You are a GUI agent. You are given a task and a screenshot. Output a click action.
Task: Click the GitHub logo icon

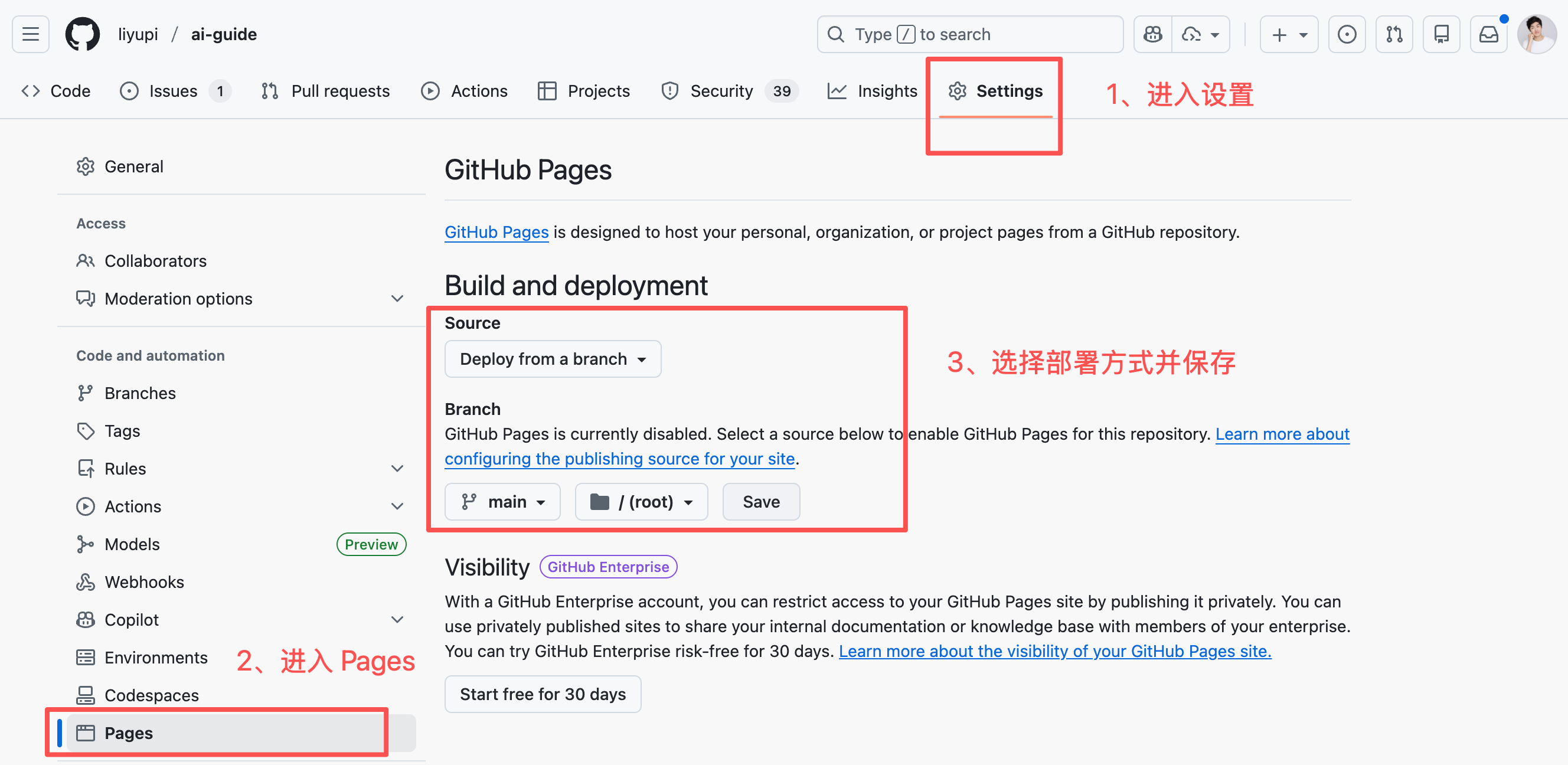[82, 34]
